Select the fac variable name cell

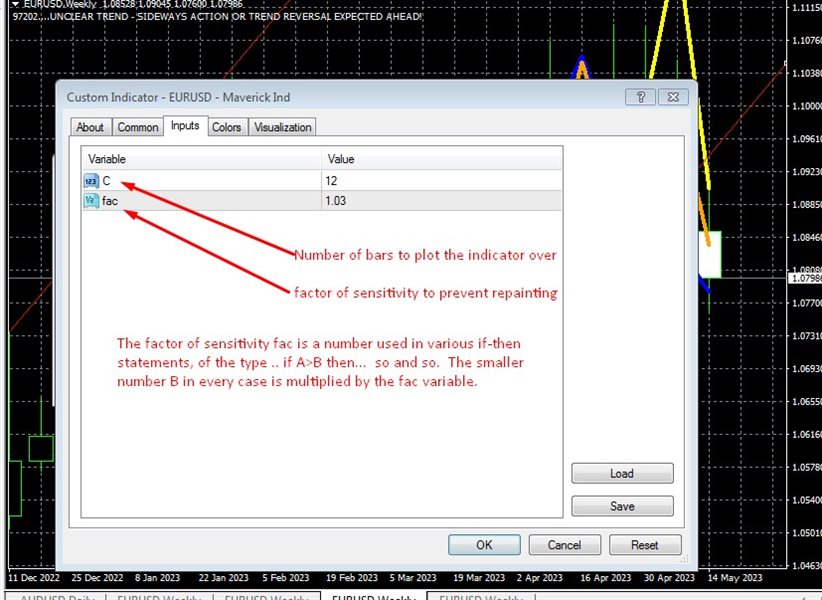[201, 201]
